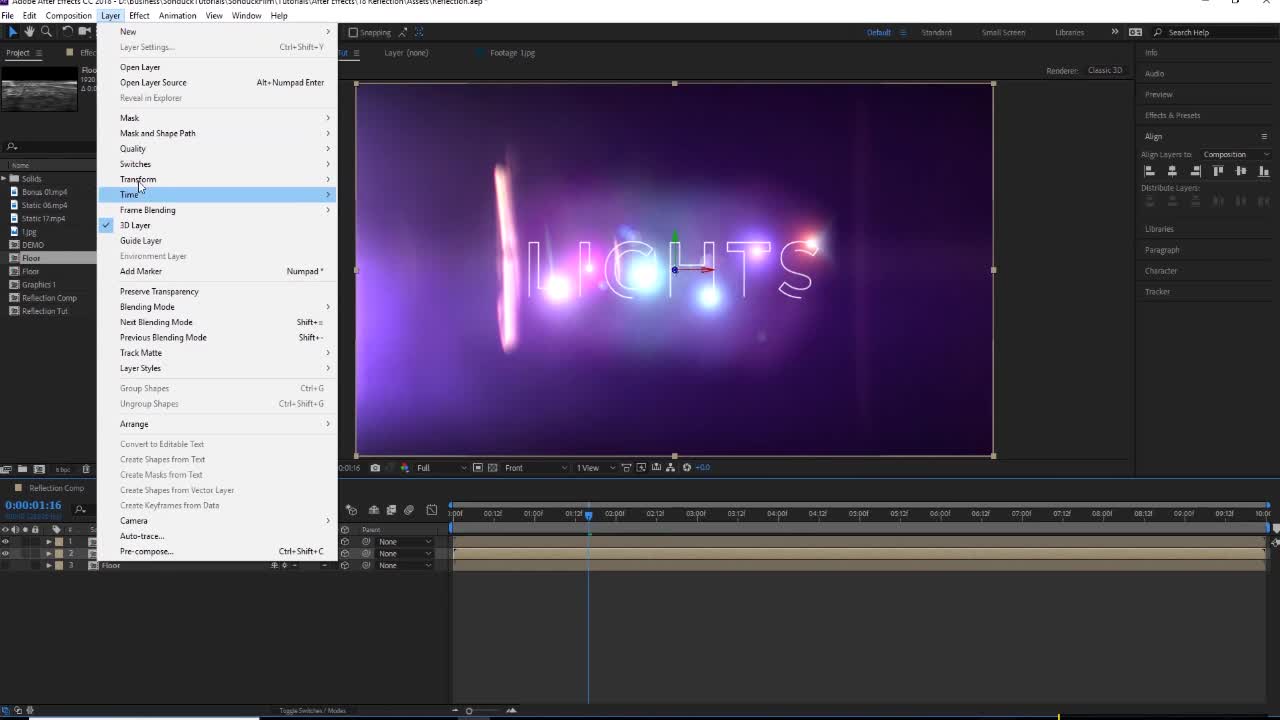Click the Align Top icon

click(1218, 171)
